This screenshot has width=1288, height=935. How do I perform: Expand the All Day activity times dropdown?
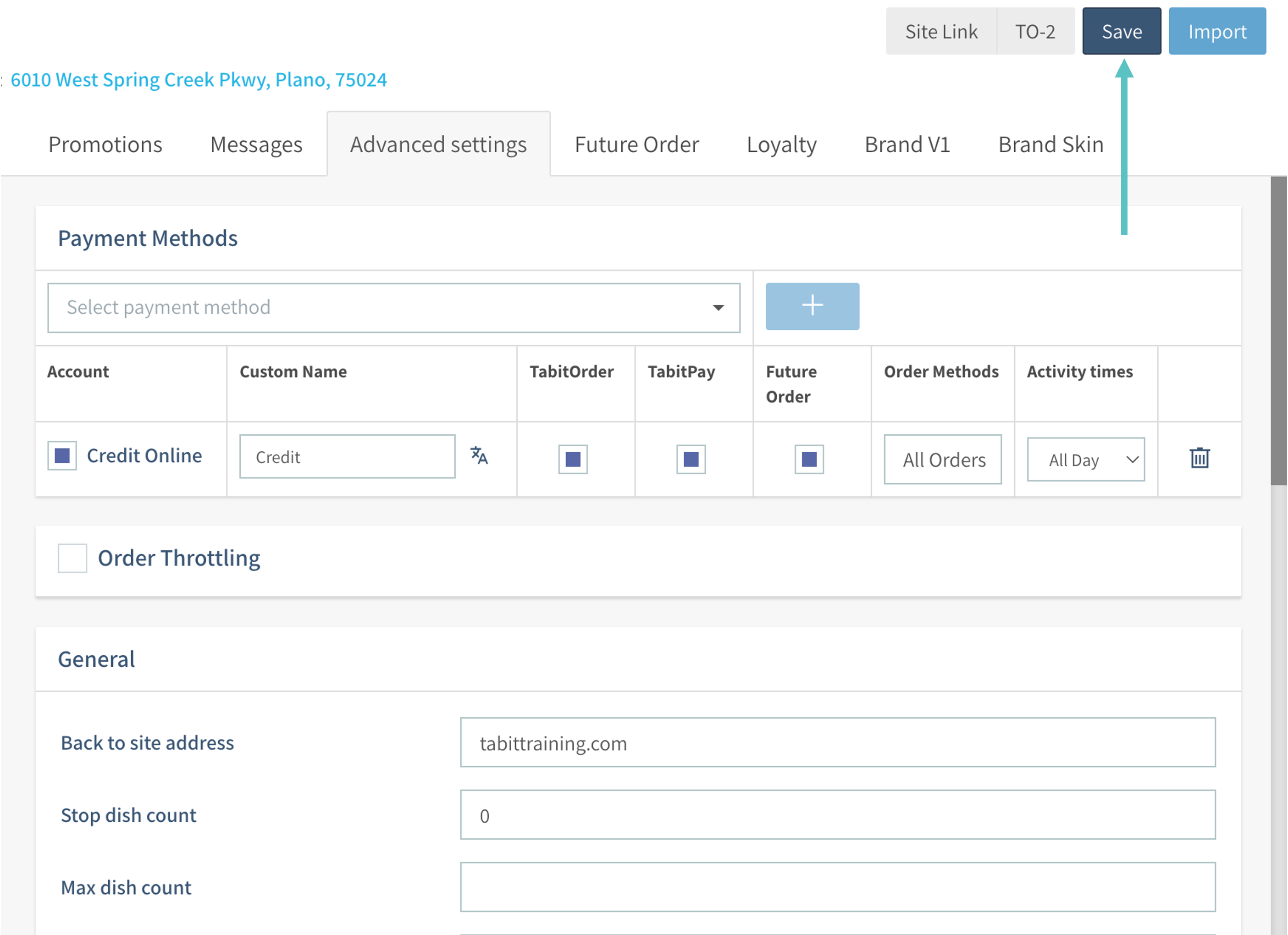tap(1085, 459)
